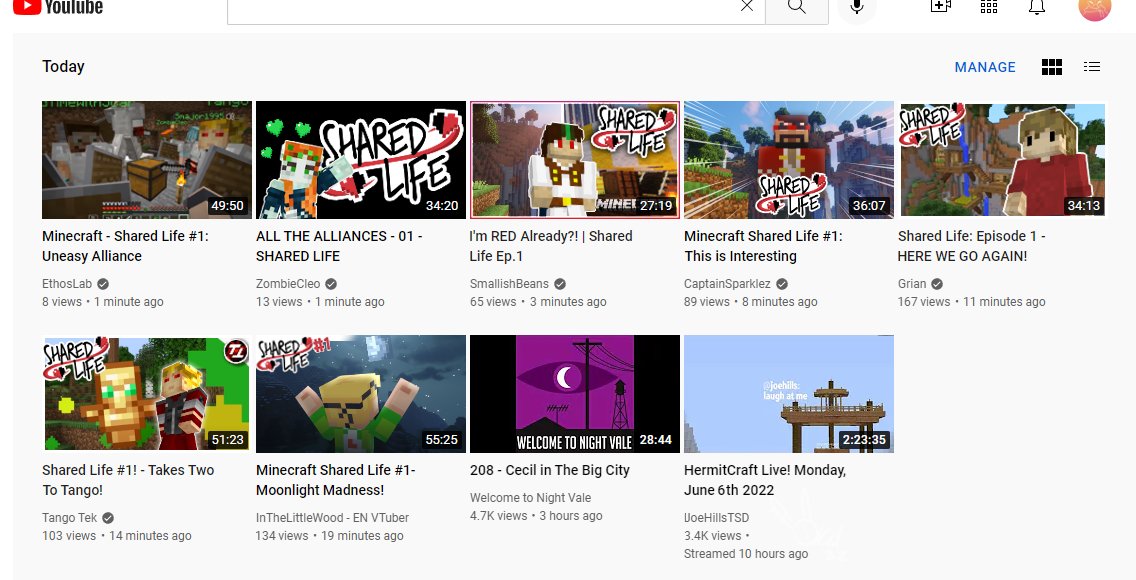Click '65 views • 3 minutes ago' text
The image size is (1136, 580).
coord(538,302)
